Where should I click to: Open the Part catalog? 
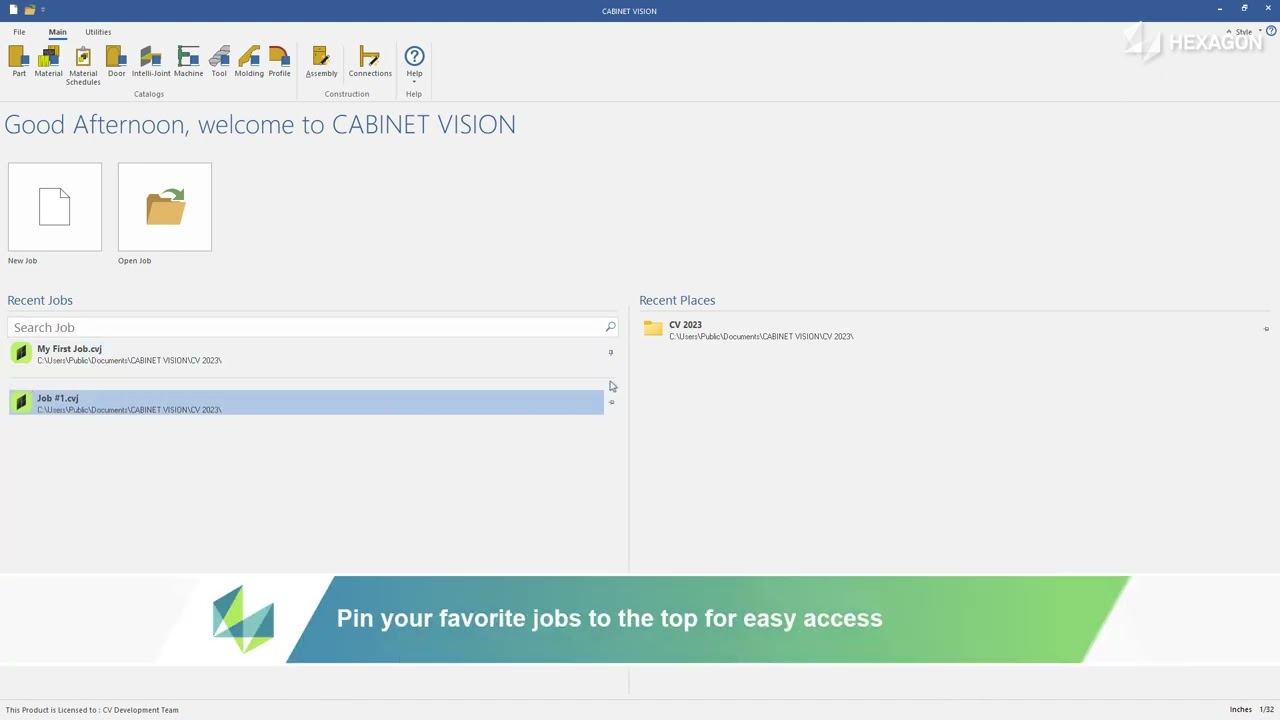(19, 62)
